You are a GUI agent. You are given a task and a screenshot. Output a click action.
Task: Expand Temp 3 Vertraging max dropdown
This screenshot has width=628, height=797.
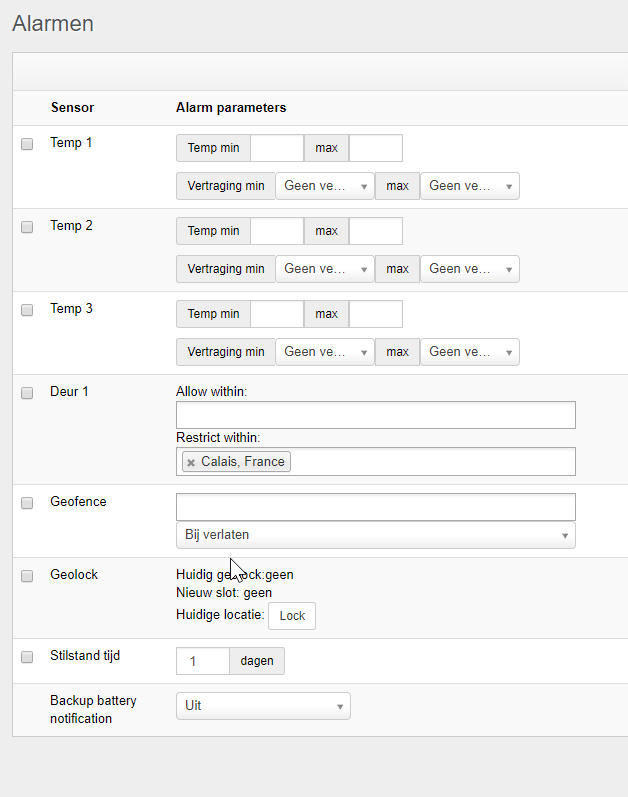[x=469, y=352]
